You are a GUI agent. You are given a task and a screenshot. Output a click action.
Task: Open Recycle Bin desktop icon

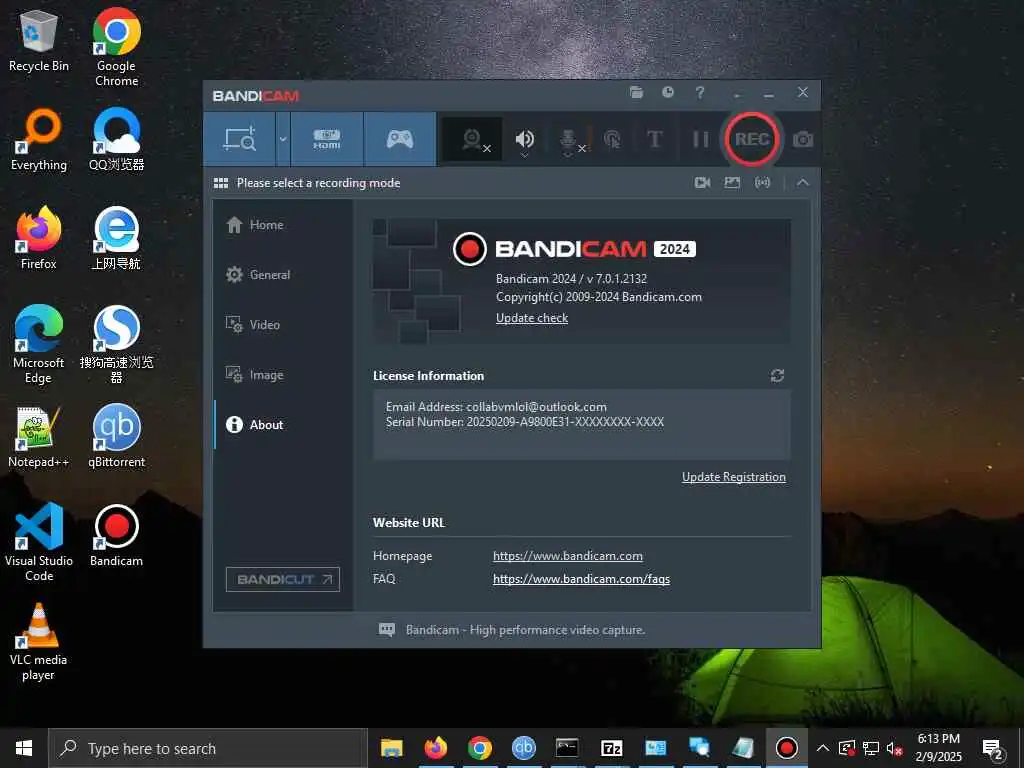click(39, 41)
